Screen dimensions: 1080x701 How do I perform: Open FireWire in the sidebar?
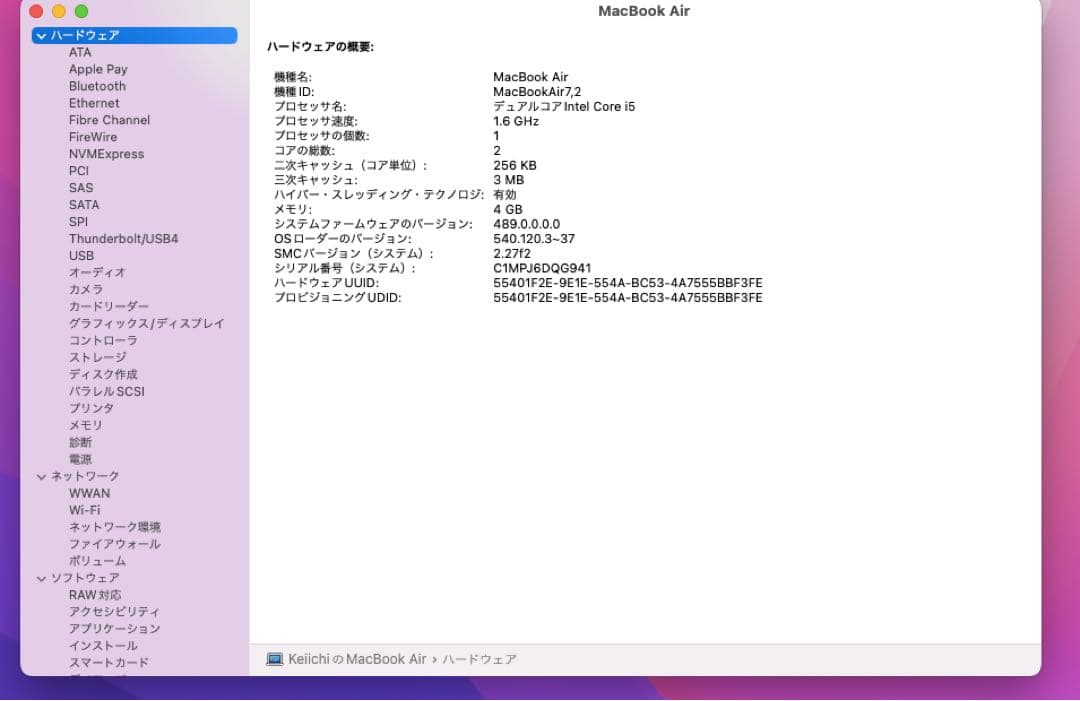pyautogui.click(x=93, y=137)
